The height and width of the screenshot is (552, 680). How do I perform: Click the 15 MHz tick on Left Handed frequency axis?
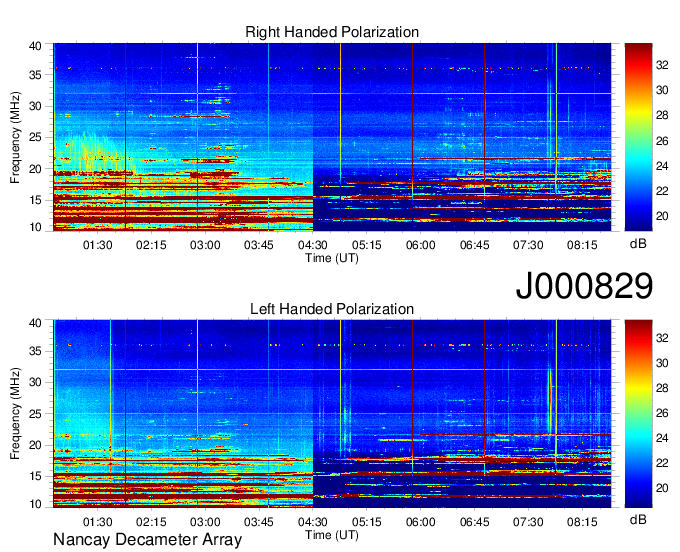coord(35,476)
